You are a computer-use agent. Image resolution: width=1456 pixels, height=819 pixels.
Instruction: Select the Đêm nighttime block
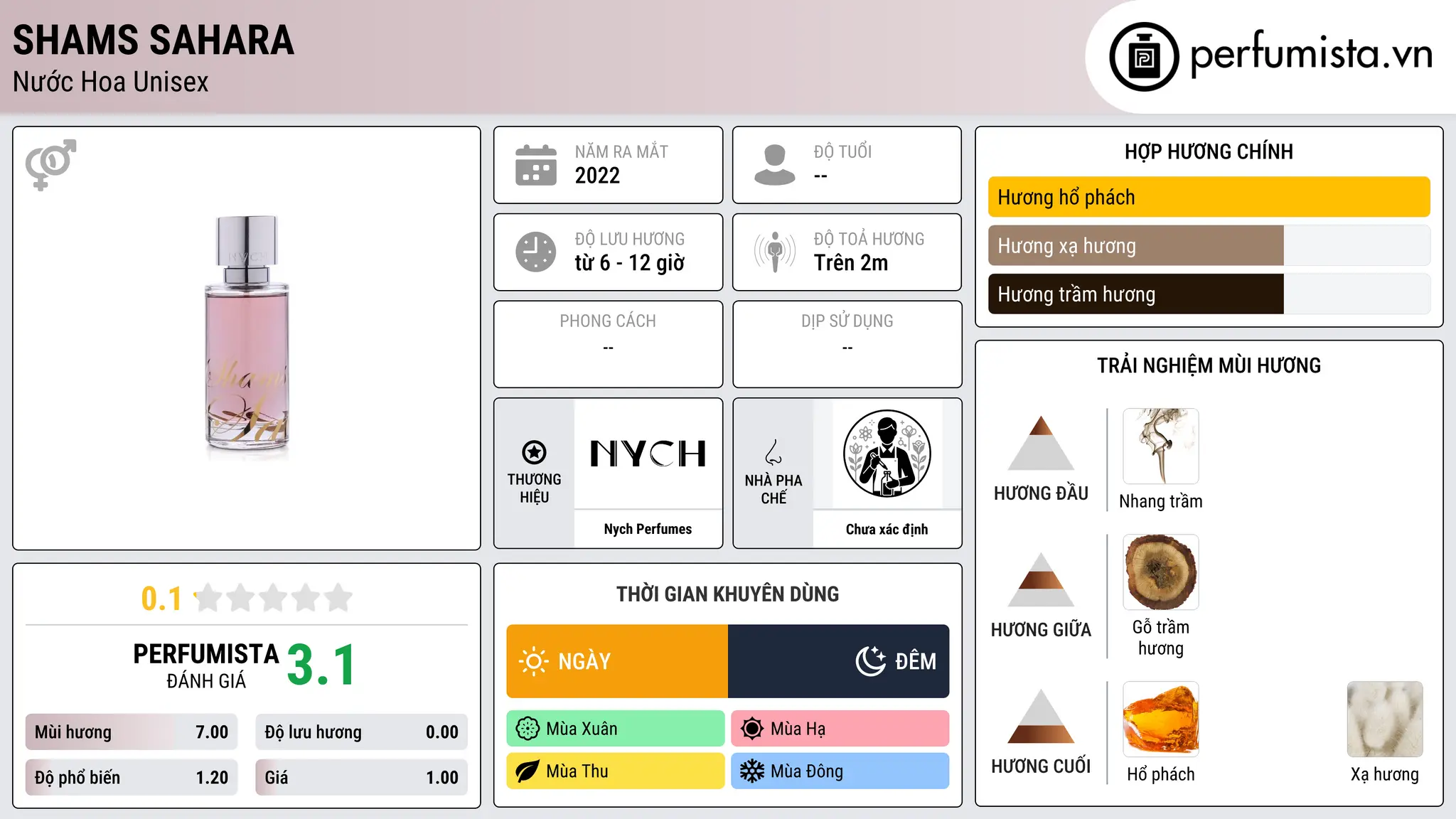(839, 661)
